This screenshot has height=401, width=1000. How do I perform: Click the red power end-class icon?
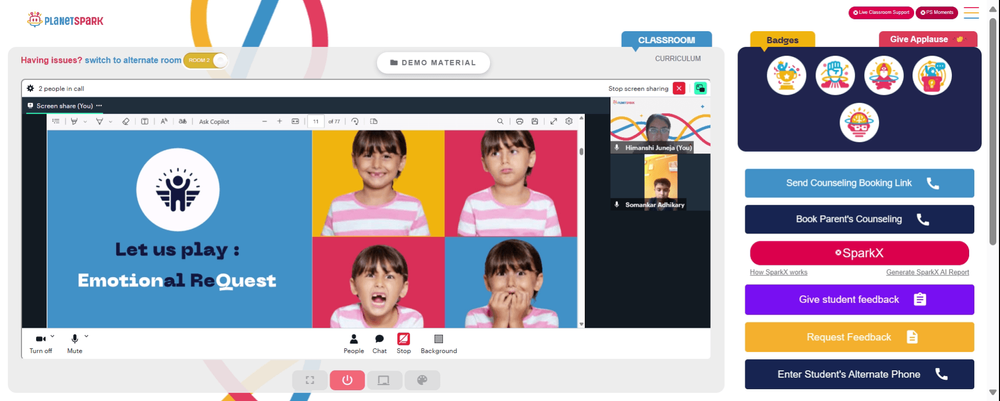[x=347, y=380]
